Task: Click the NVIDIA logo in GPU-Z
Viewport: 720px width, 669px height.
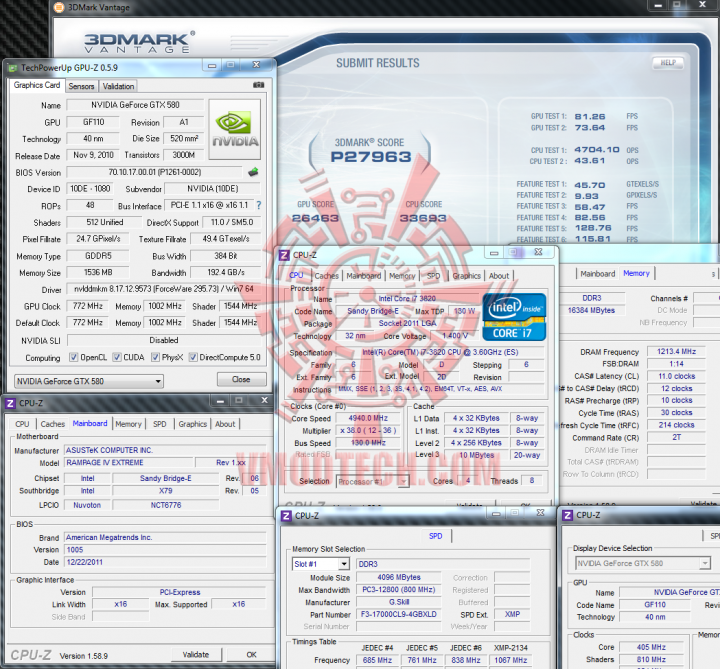Action: click(235, 129)
